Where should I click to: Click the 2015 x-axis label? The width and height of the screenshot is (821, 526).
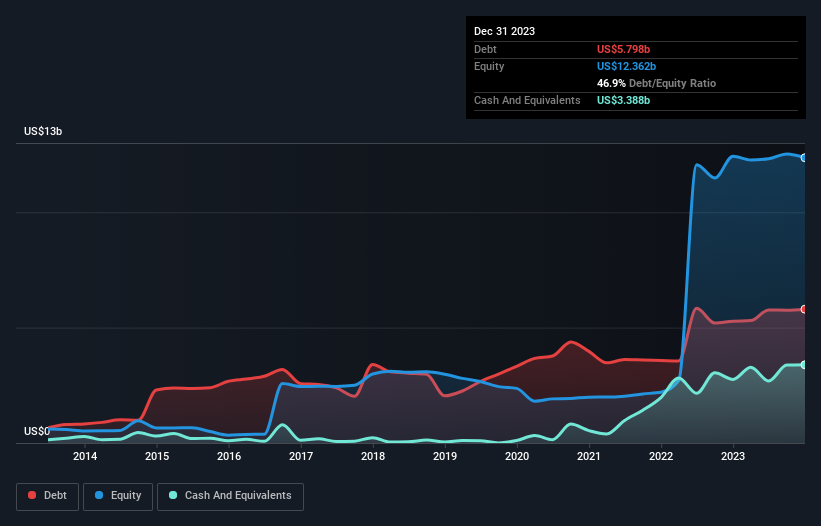click(157, 456)
